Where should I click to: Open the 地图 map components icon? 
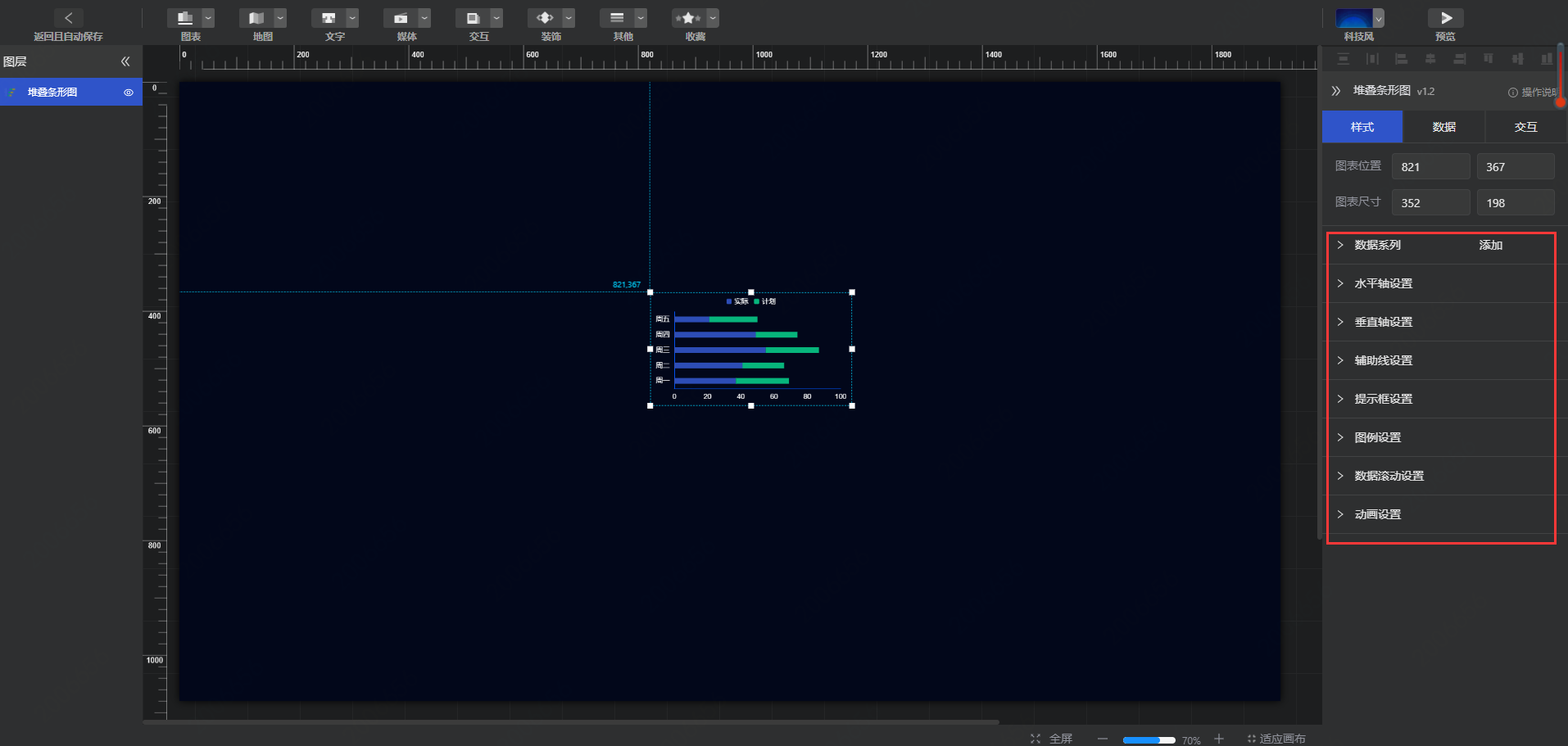point(256,18)
